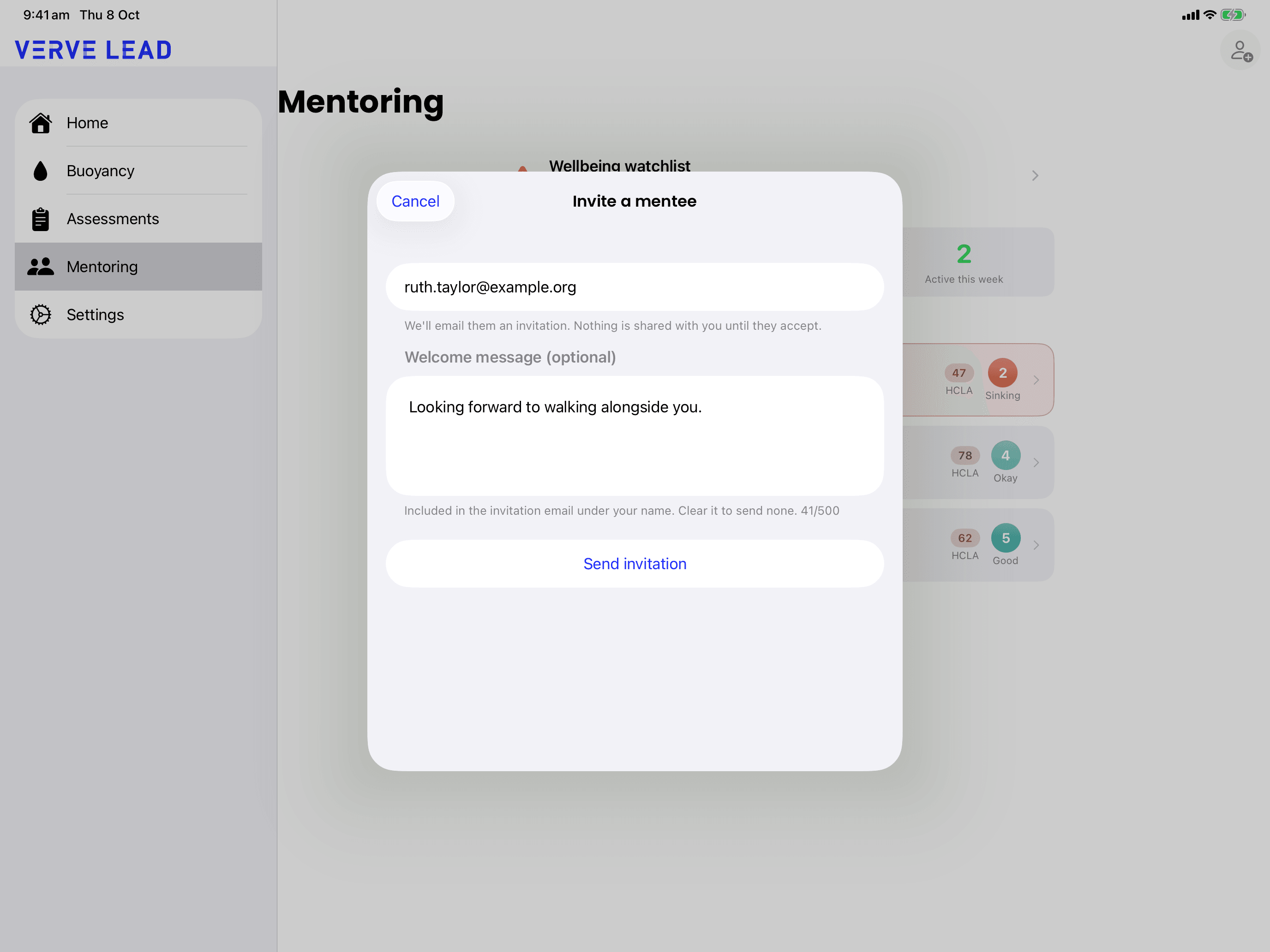Open the Okay mentee row chevron
This screenshot has height=952, width=1270.
(x=1036, y=463)
